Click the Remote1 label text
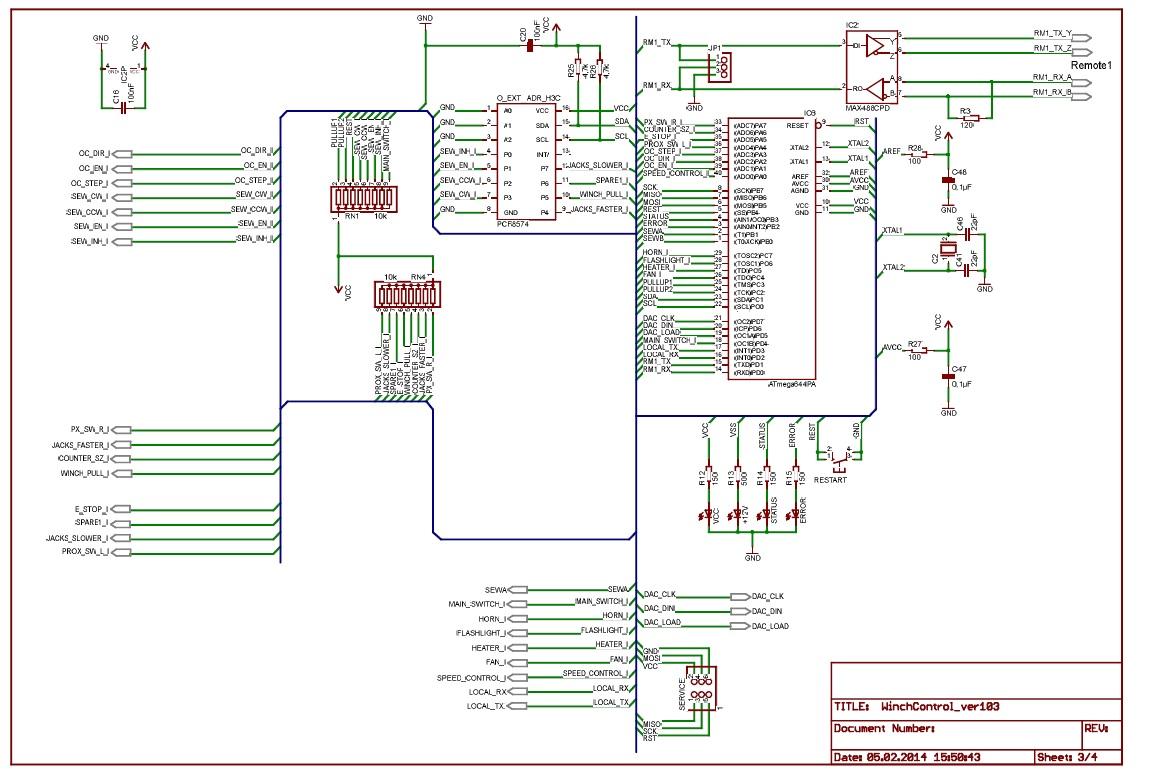The image size is (1153, 781). tap(1090, 65)
